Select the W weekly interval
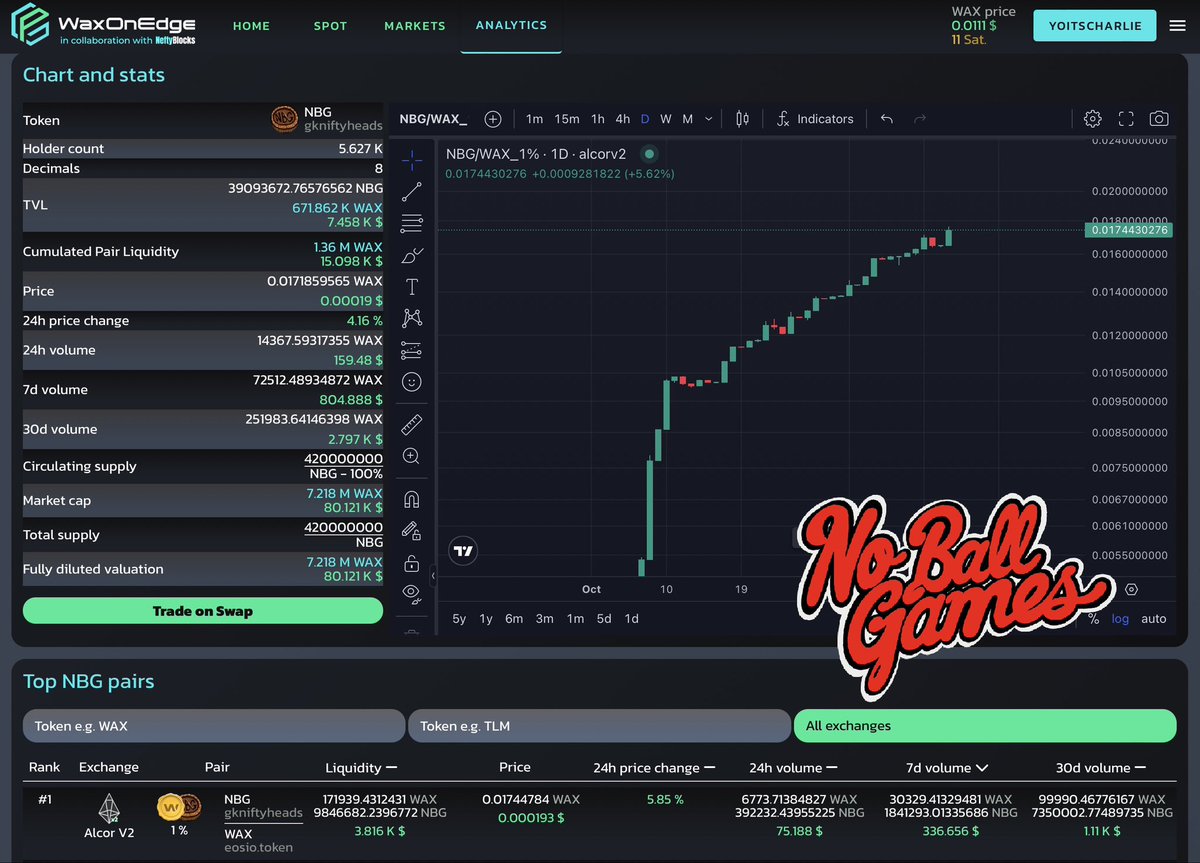1200x863 pixels. 666,119
